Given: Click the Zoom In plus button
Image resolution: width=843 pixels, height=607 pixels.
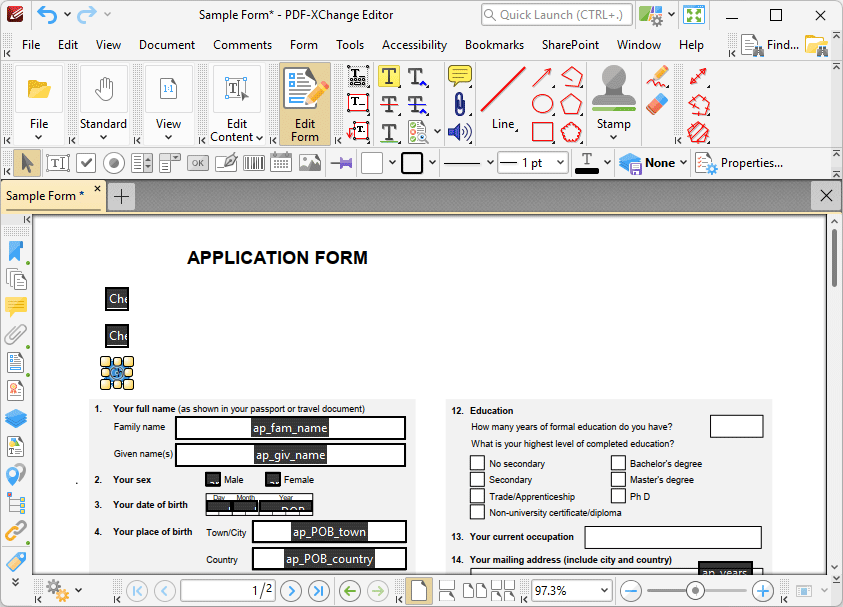Looking at the screenshot, I should (762, 591).
